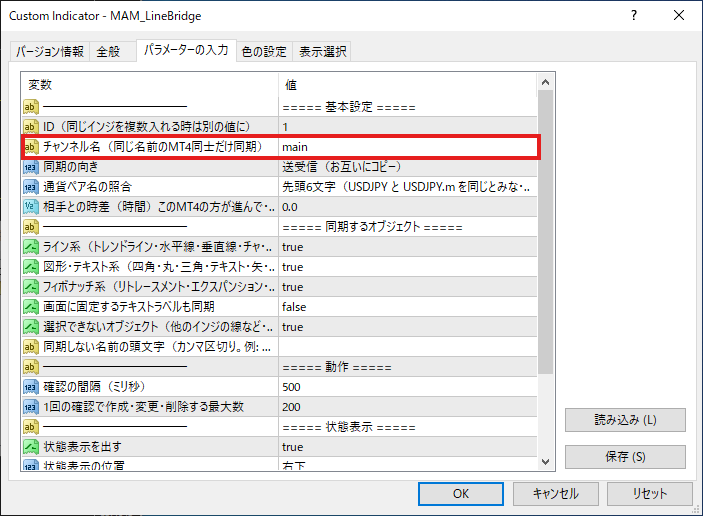Click the bool icon beside 図形・テキスト系
This screenshot has width=703, height=516.
(x=31, y=267)
